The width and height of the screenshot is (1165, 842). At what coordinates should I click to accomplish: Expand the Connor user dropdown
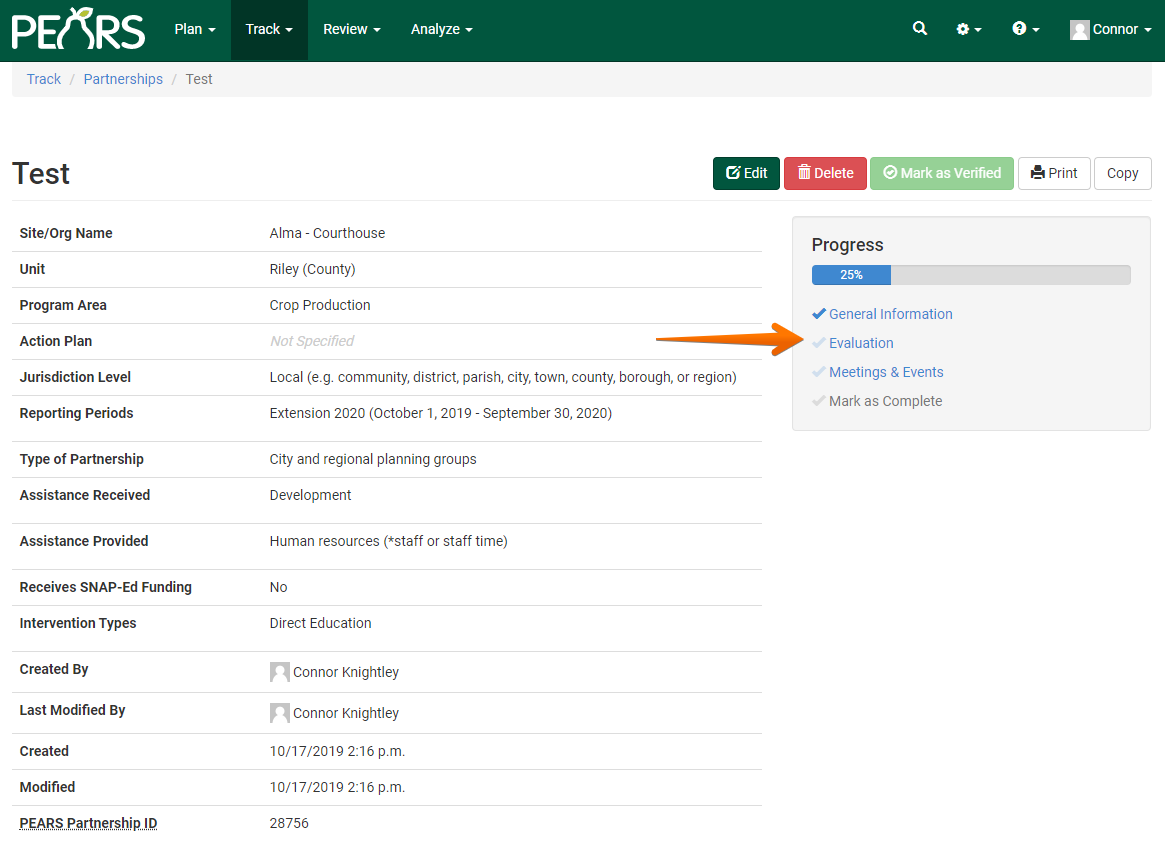point(1110,29)
